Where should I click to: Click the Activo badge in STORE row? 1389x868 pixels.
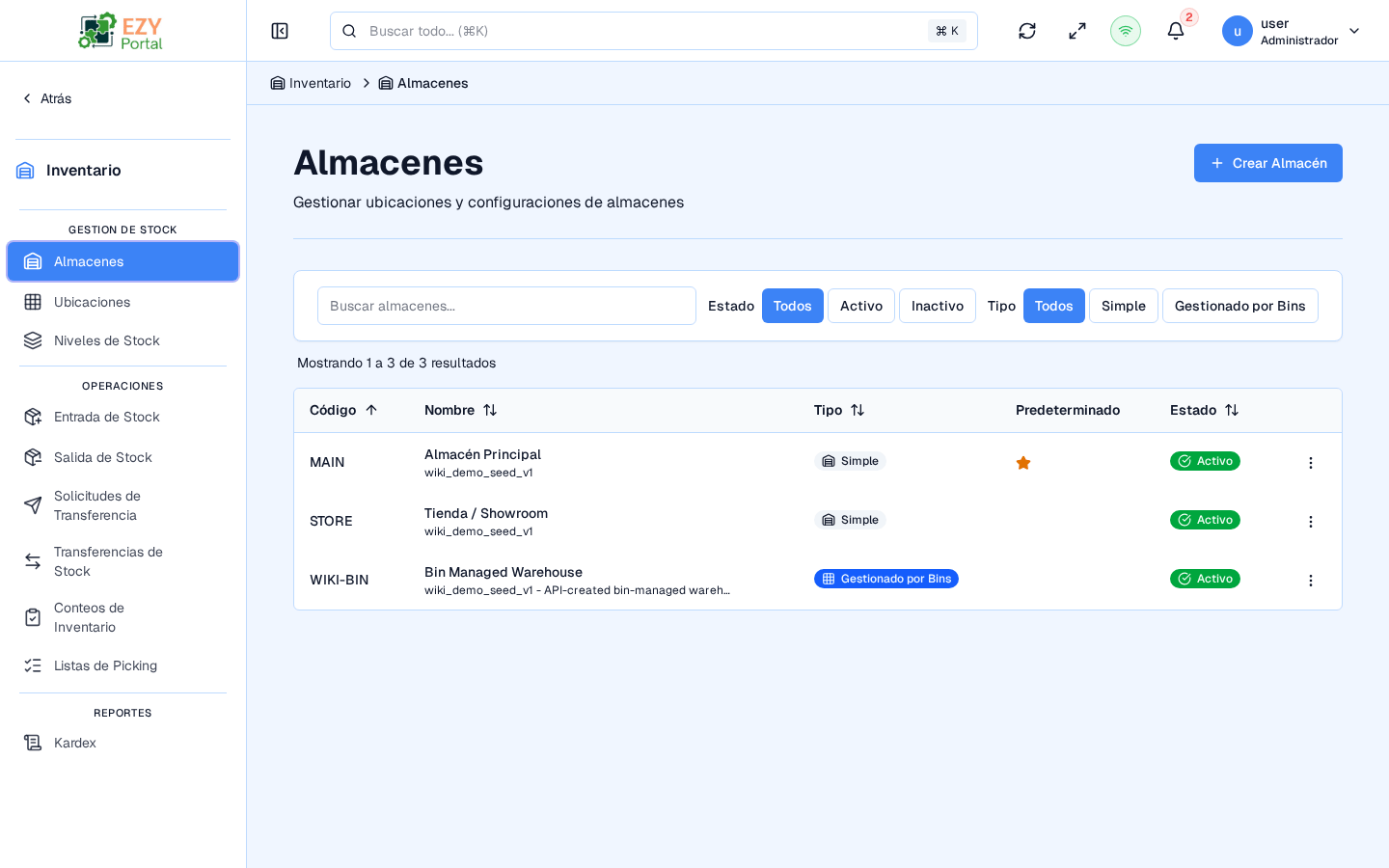click(x=1205, y=520)
